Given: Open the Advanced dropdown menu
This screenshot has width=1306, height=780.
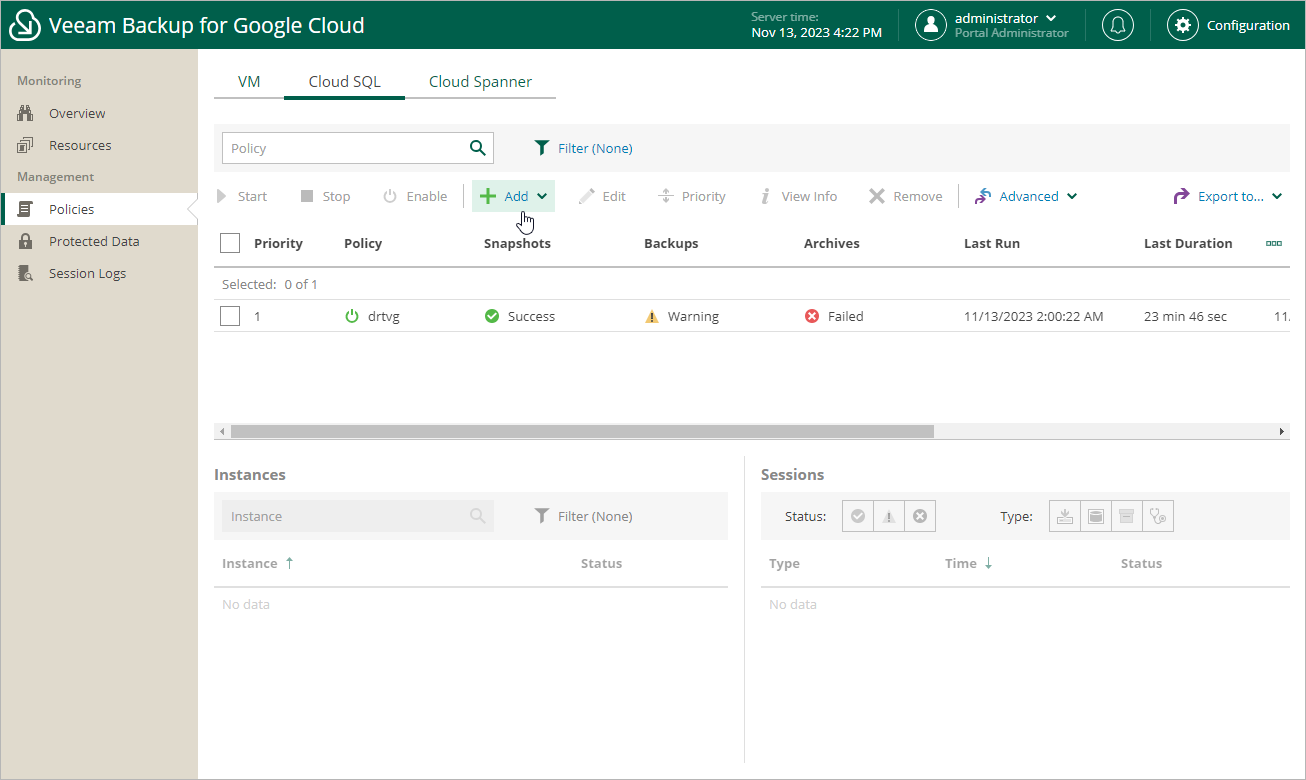Looking at the screenshot, I should tap(1026, 196).
